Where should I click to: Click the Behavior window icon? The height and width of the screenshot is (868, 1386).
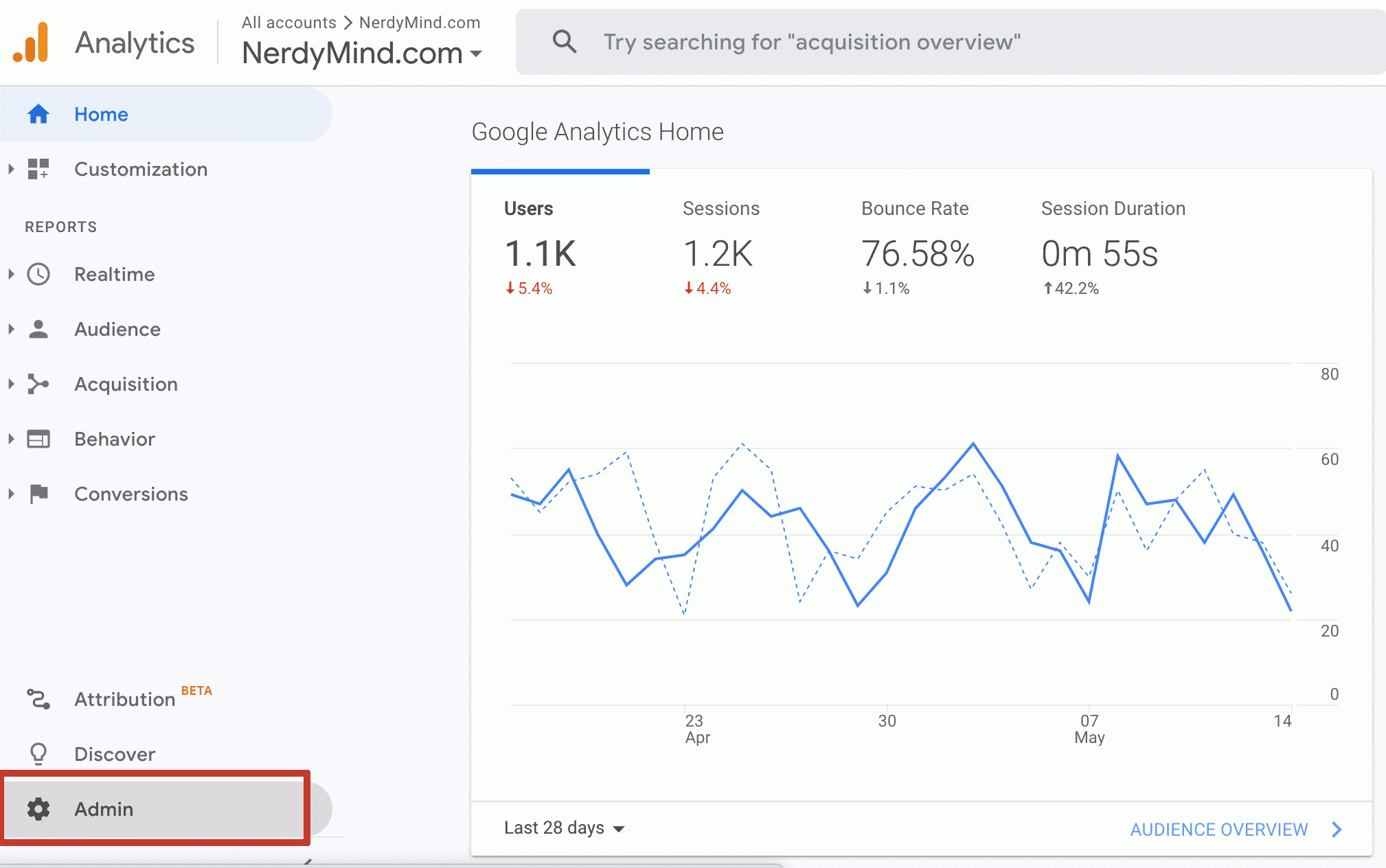tap(38, 439)
